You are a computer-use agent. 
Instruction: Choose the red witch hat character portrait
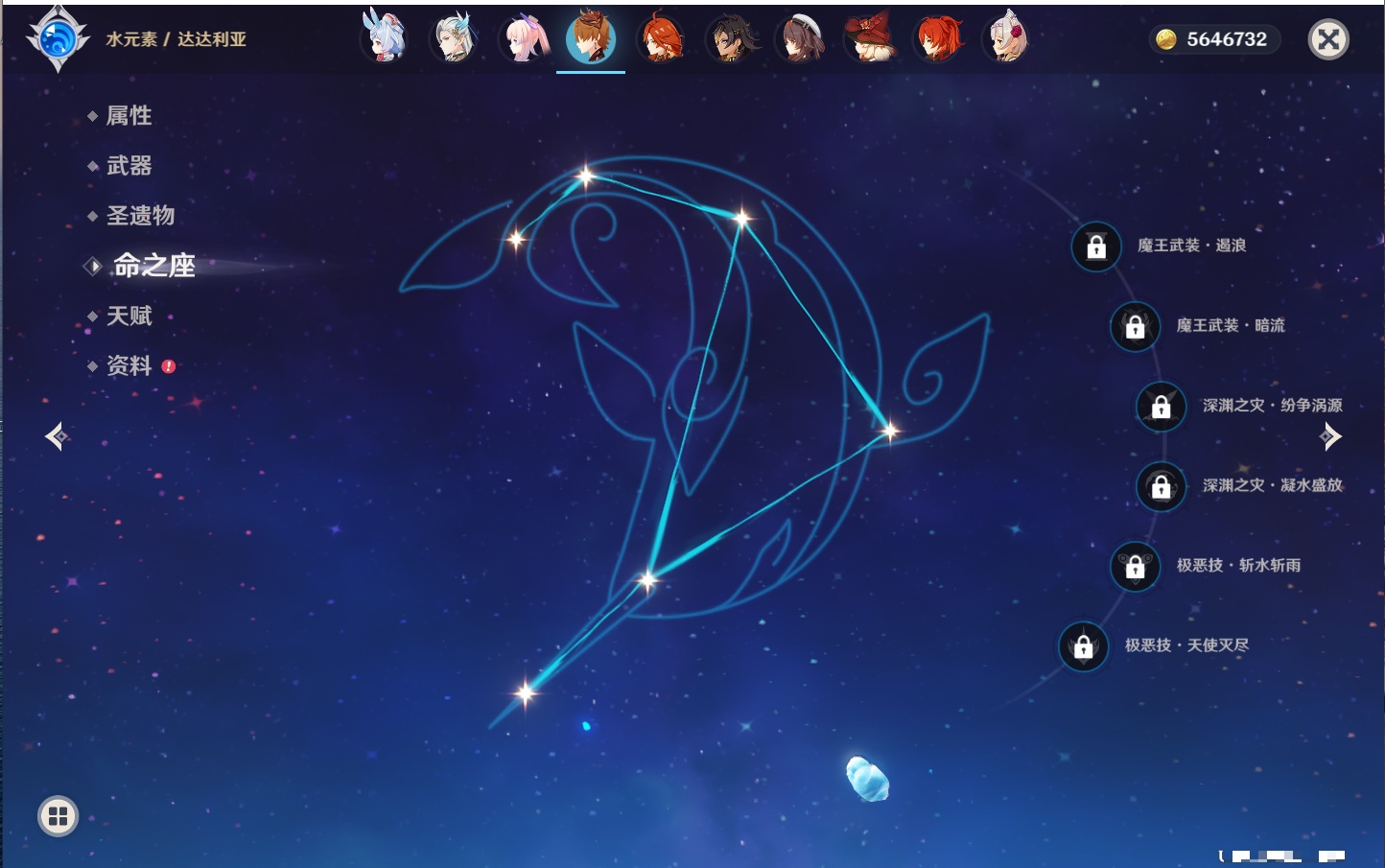point(869,38)
